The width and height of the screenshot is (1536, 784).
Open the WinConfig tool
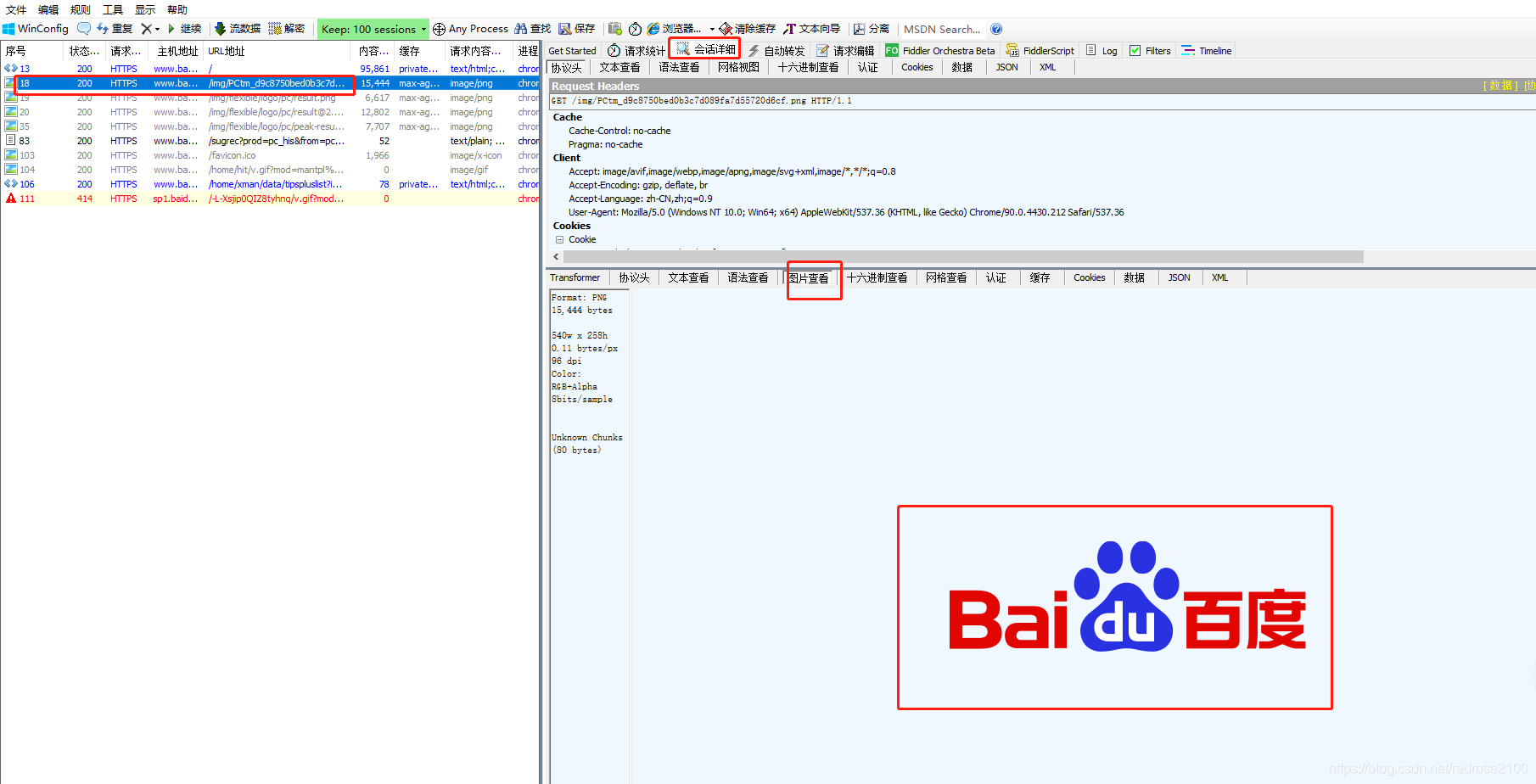pyautogui.click(x=36, y=29)
